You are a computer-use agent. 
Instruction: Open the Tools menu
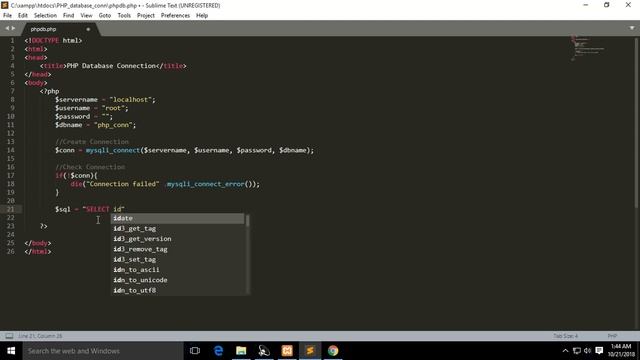[x=124, y=16]
